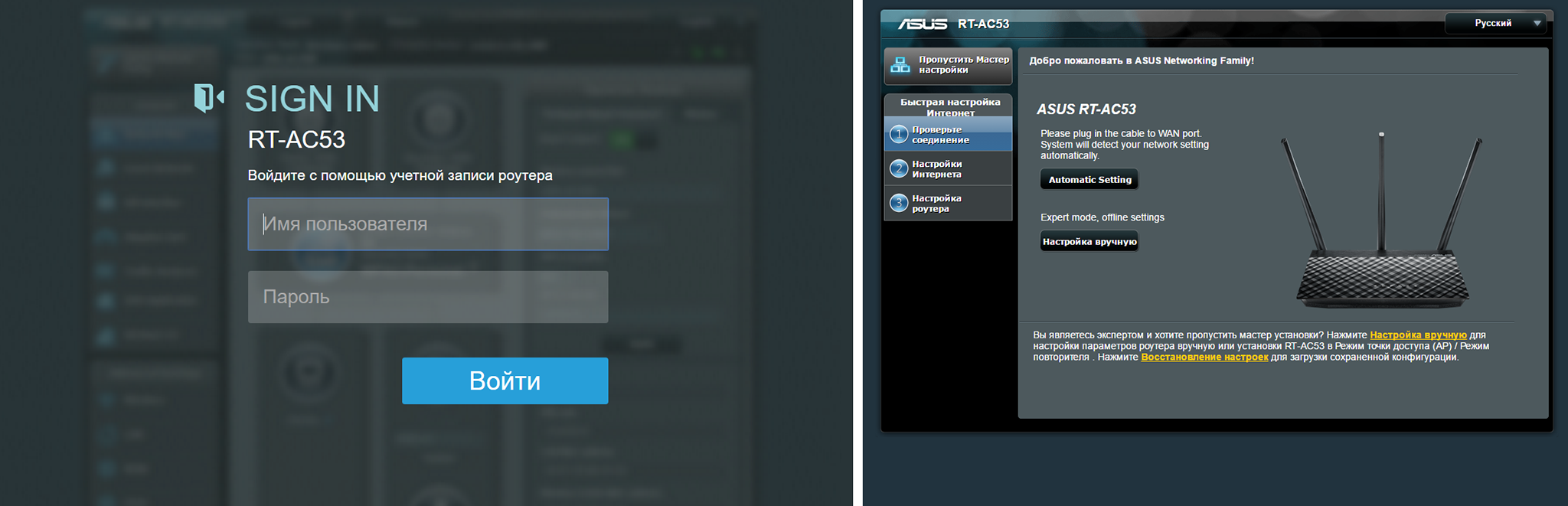The image size is (1568, 506).
Task: Select the Настройка роутера step
Action: [948, 204]
